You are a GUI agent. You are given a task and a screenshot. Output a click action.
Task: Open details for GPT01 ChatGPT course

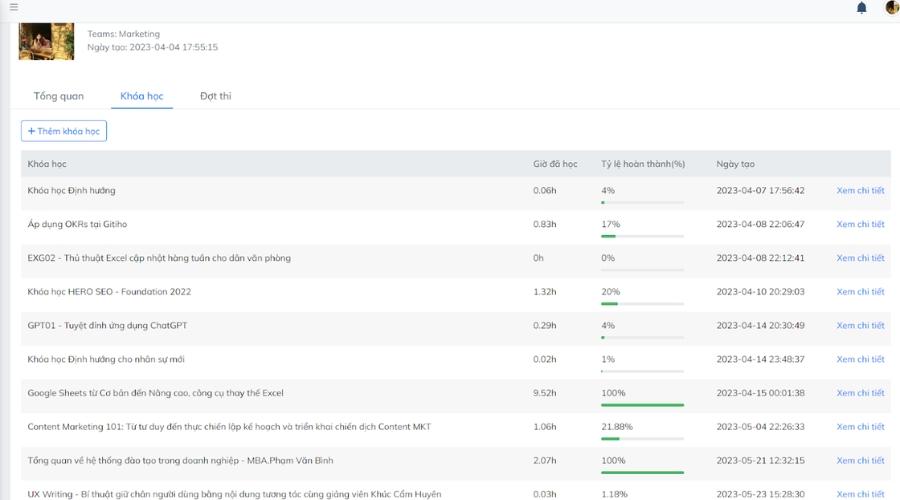coord(860,326)
